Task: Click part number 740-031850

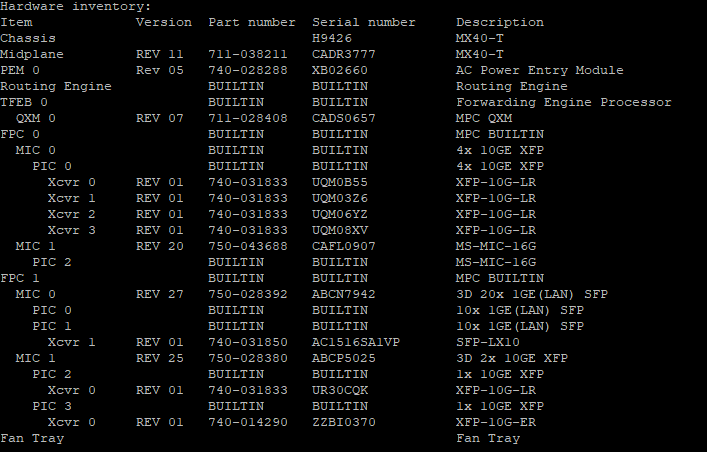Action: pos(248,342)
